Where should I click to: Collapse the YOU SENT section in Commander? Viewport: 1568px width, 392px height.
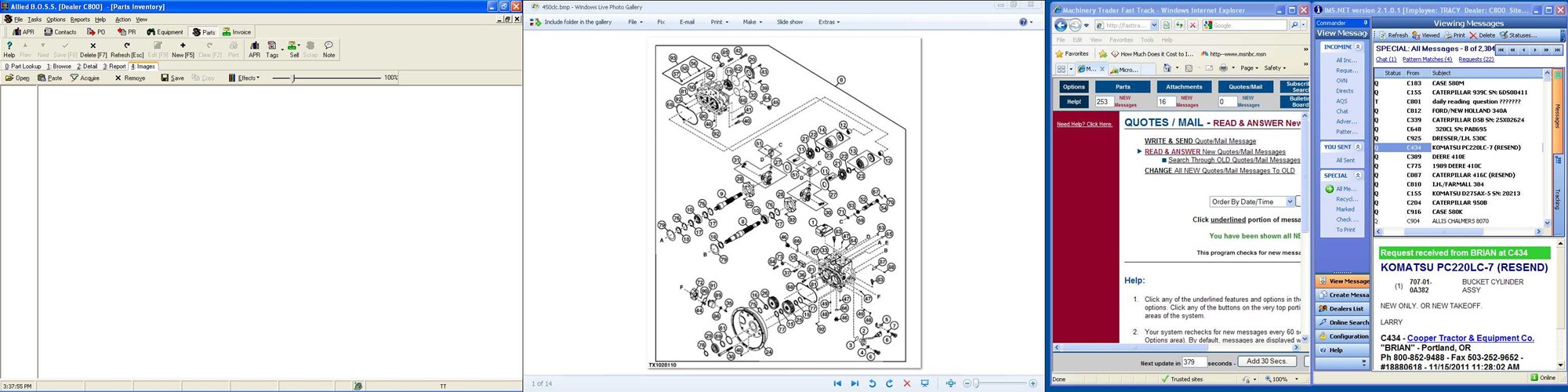[1358, 147]
